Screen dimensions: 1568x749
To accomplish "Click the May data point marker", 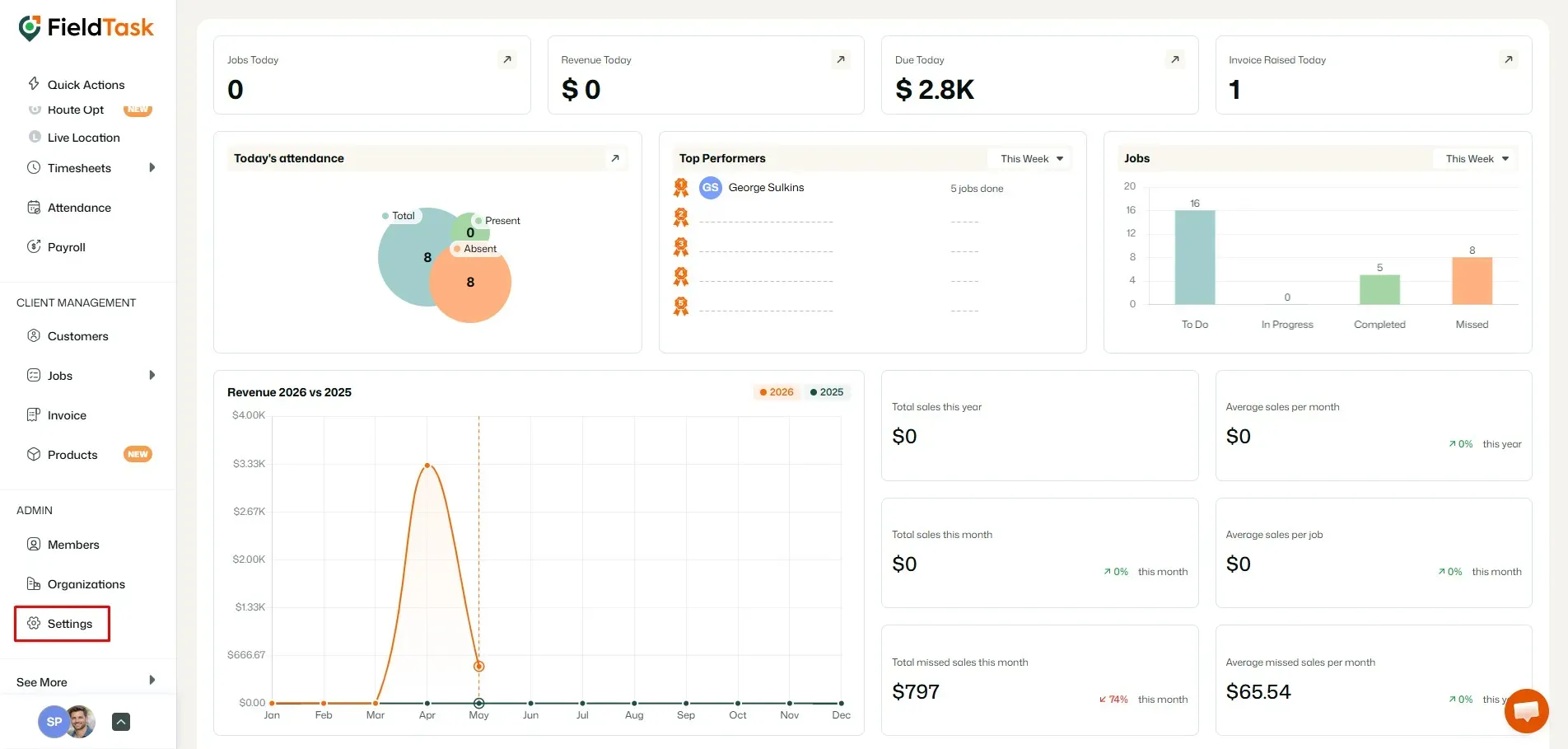I will point(478,666).
